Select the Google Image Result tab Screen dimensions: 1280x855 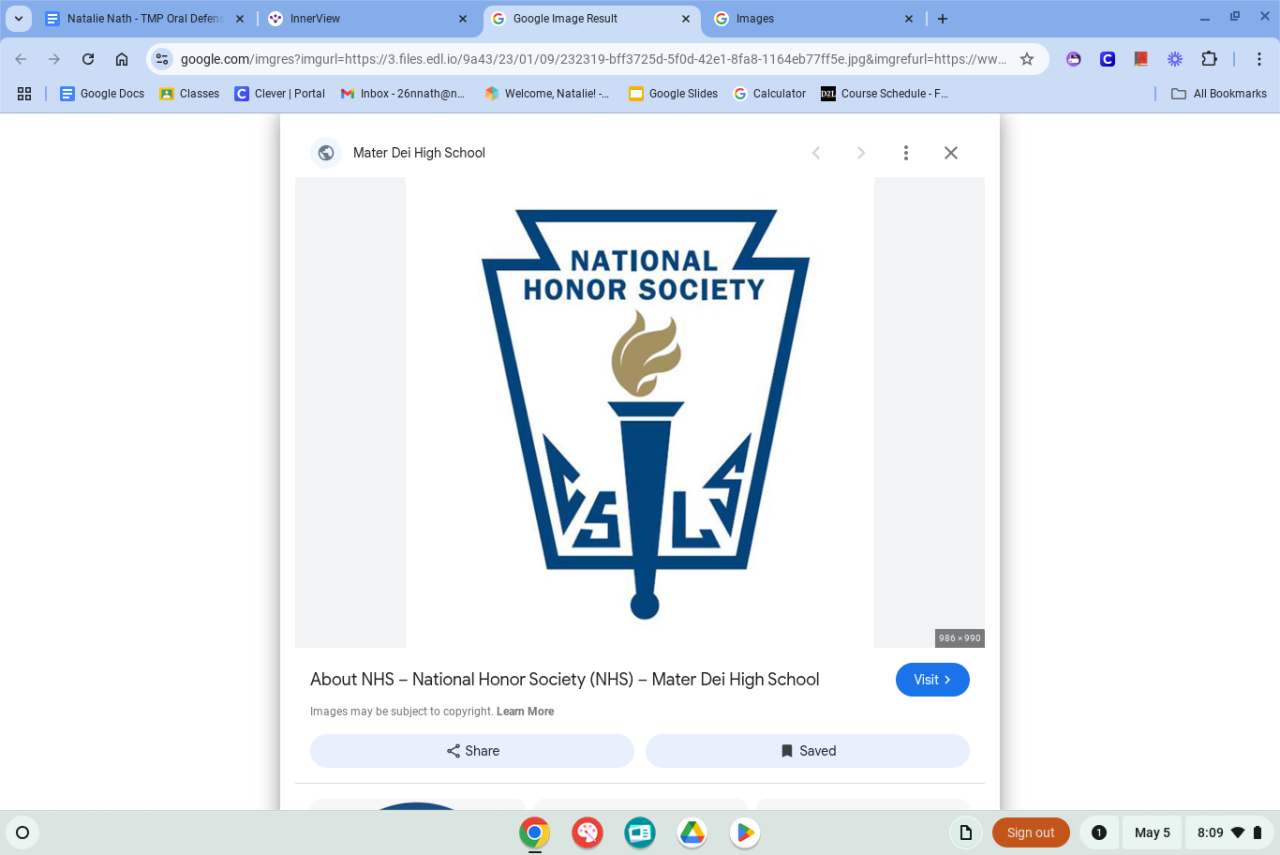[591, 18]
